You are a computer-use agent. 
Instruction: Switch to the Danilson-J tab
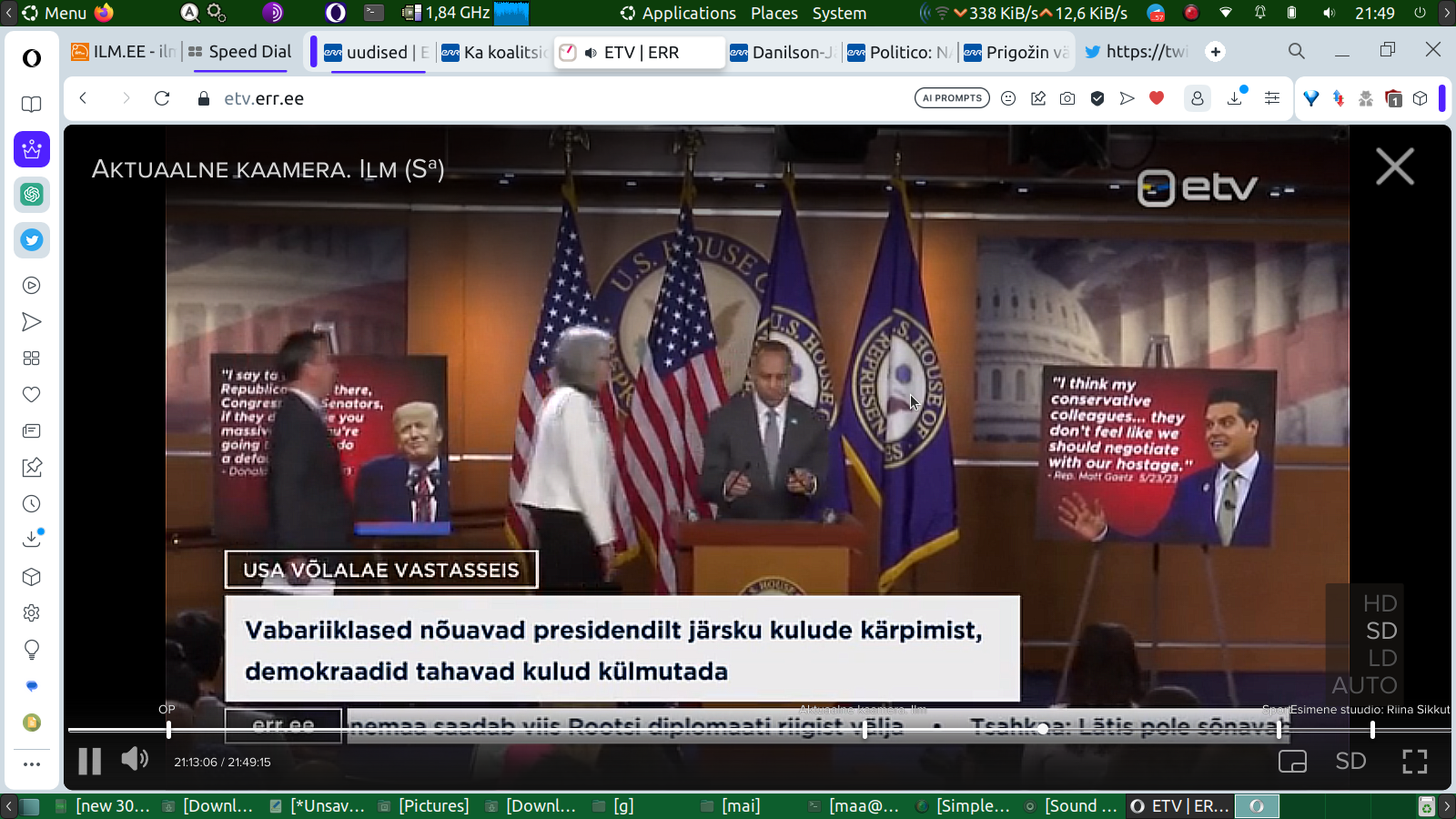(783, 52)
